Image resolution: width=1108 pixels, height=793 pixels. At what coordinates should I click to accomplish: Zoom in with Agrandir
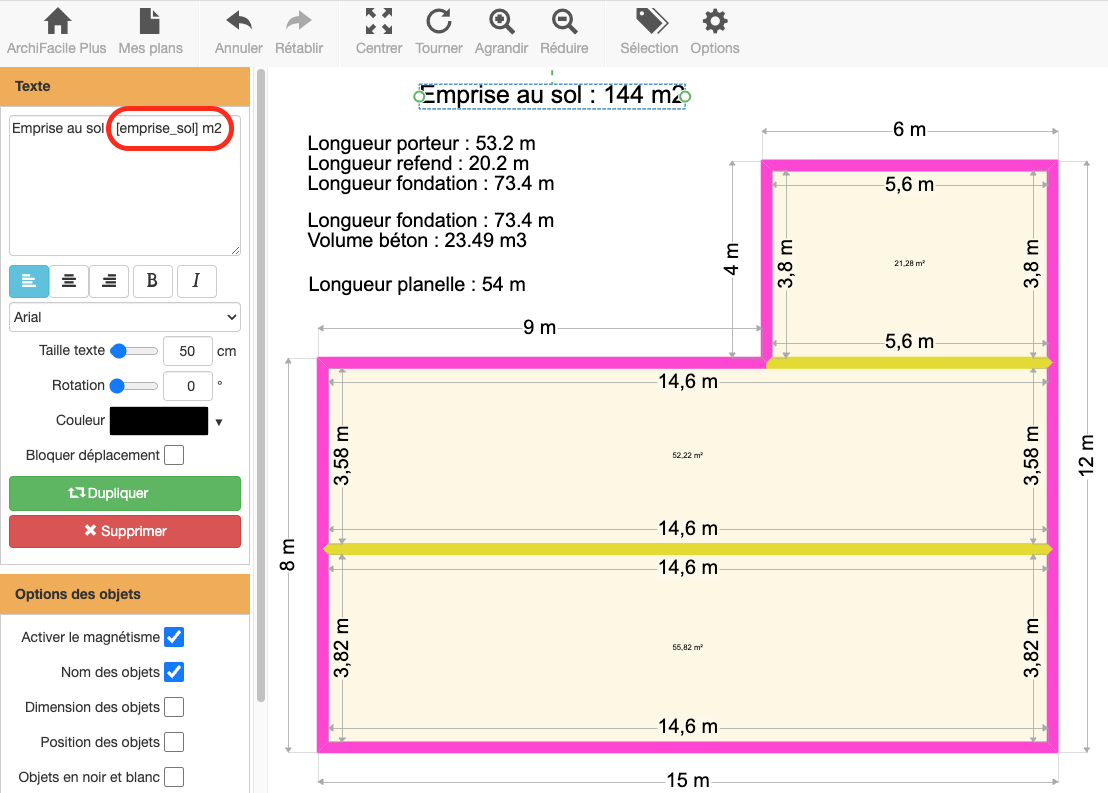click(501, 31)
